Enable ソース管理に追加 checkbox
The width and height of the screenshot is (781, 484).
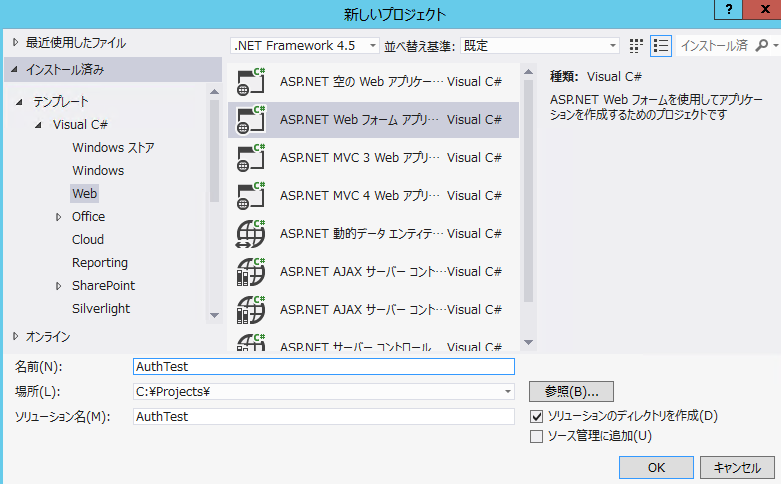[x=536, y=437]
